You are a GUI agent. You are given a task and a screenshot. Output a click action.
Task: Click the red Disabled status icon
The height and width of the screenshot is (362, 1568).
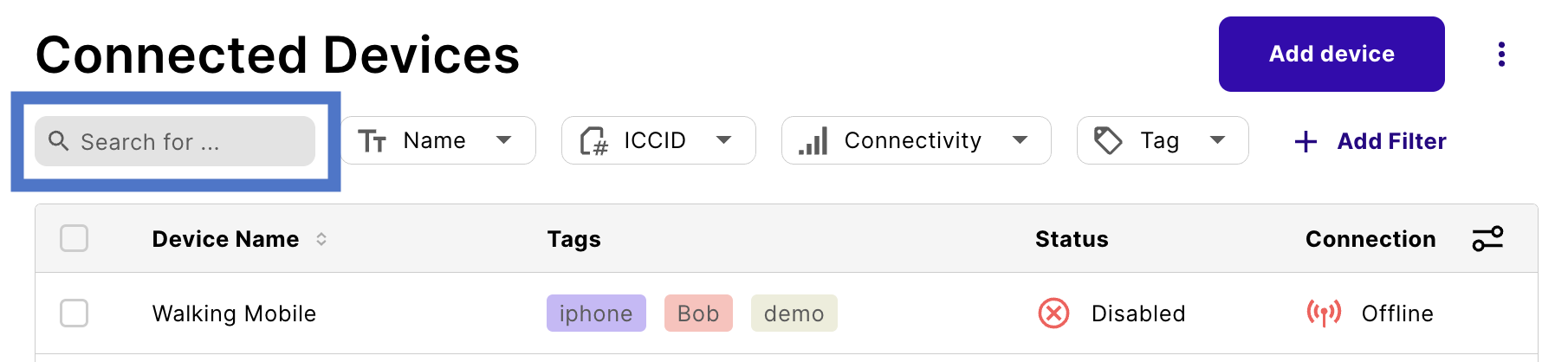click(1053, 314)
